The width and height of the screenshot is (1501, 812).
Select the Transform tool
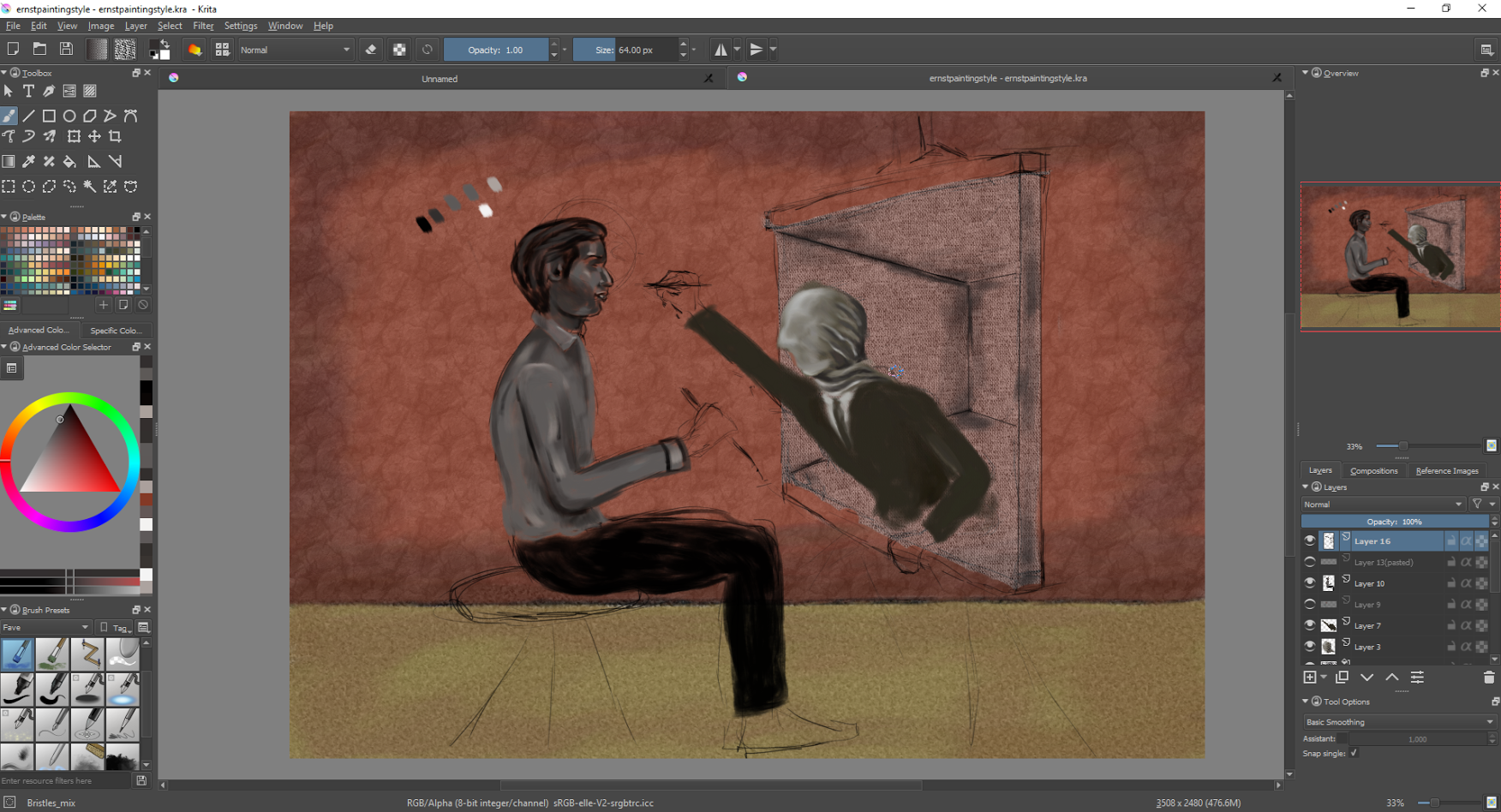[74, 136]
